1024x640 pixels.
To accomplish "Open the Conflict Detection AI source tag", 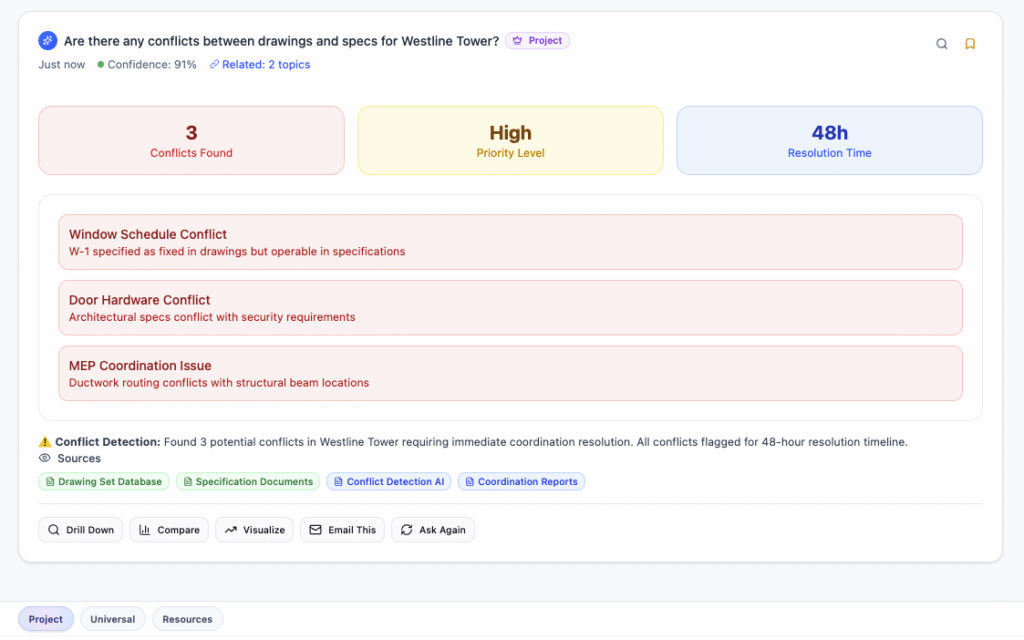I will [x=389, y=482].
